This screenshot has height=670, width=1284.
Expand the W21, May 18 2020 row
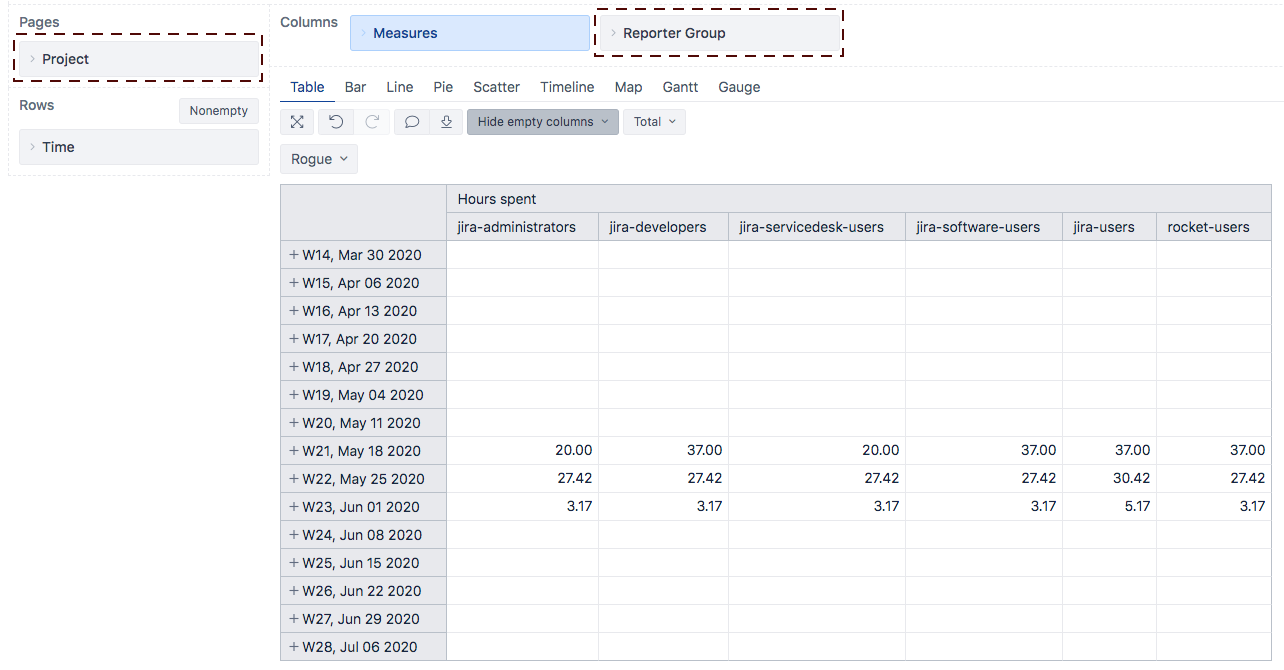pyautogui.click(x=294, y=451)
